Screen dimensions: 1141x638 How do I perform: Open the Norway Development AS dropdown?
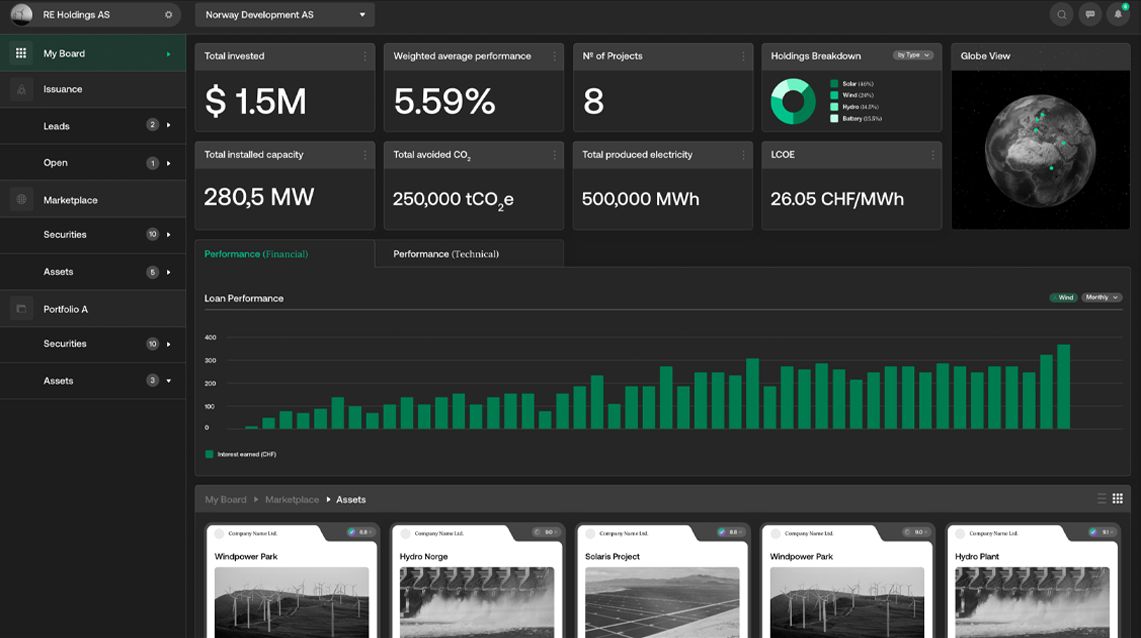click(x=284, y=15)
